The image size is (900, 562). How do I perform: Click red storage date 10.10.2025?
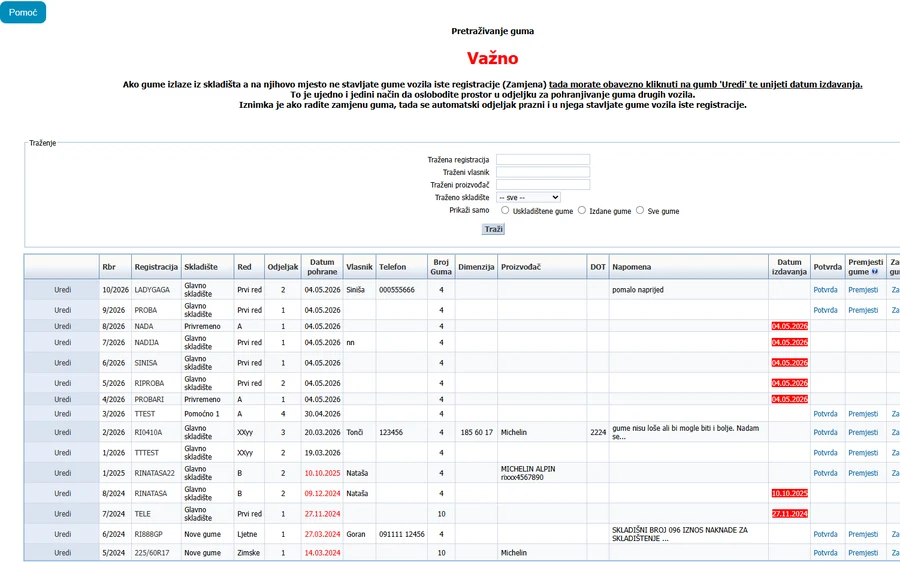[322, 473]
